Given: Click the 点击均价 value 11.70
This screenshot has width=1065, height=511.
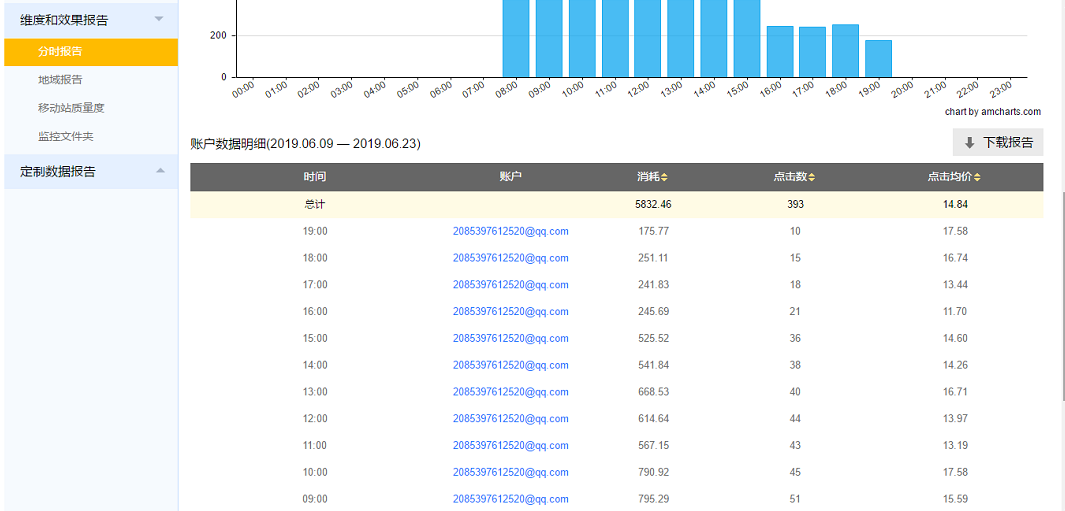Looking at the screenshot, I should pyautogui.click(x=955, y=311).
